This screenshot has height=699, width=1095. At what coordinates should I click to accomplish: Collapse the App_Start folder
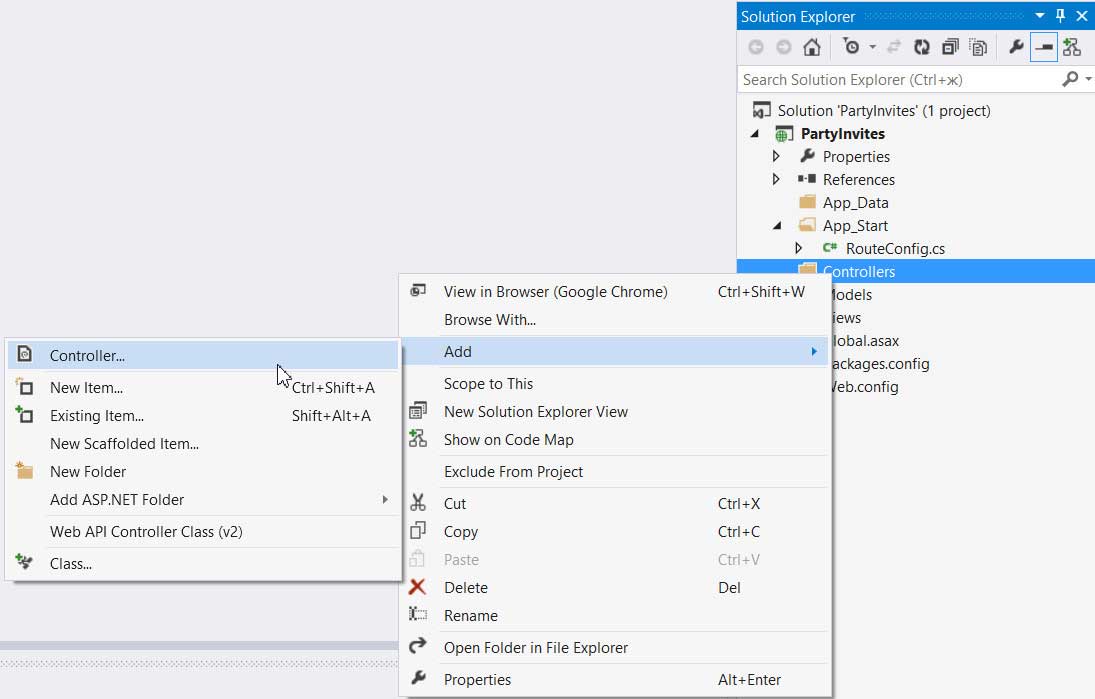pos(777,226)
